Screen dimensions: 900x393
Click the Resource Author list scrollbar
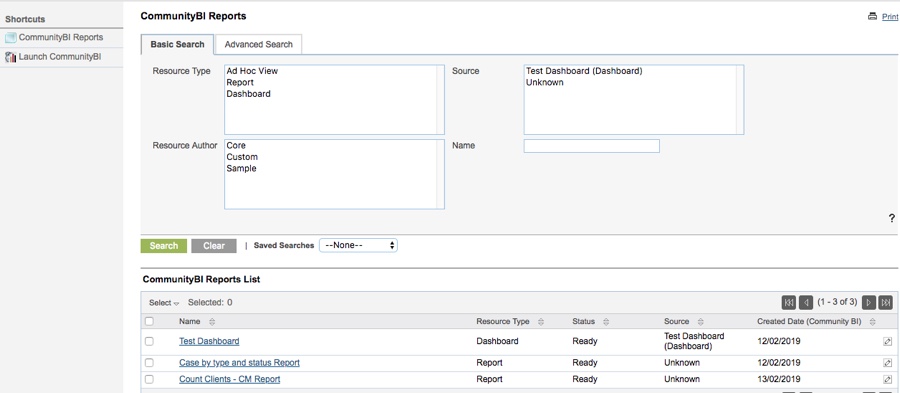point(440,174)
